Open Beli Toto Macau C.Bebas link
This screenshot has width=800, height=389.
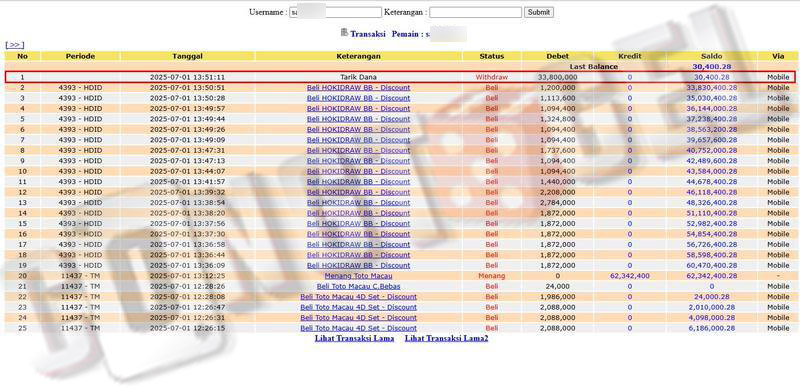pyautogui.click(x=359, y=286)
